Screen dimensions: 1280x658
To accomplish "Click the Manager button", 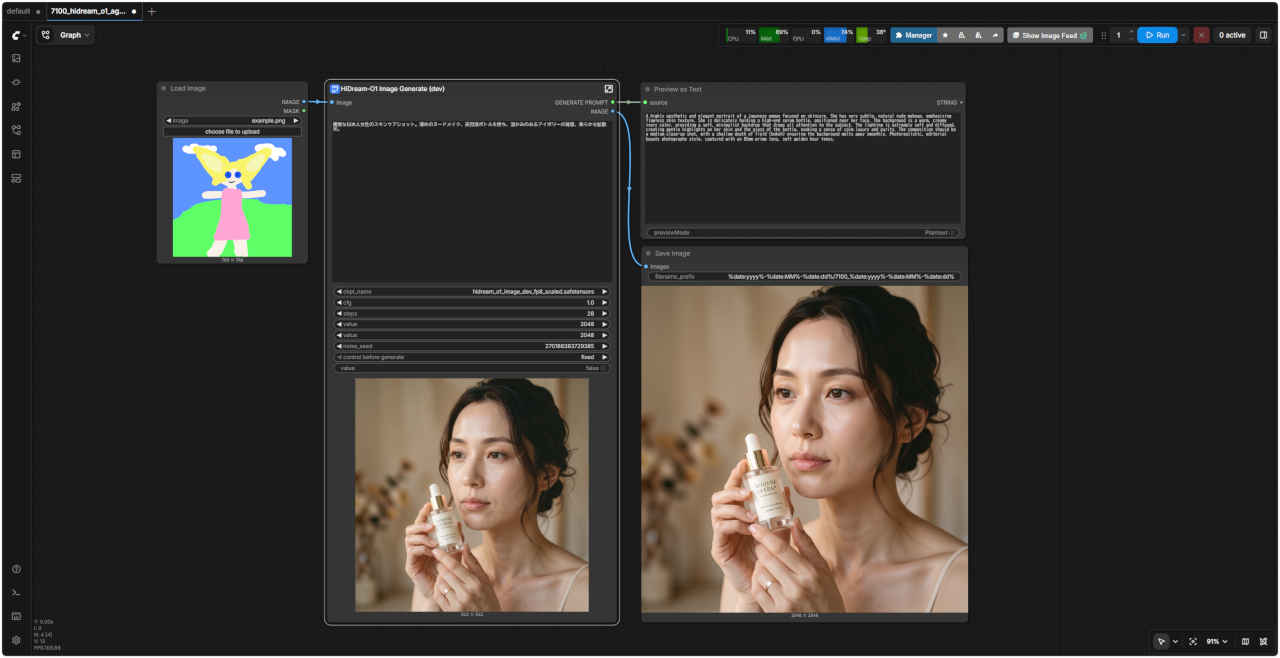I will click(x=913, y=35).
